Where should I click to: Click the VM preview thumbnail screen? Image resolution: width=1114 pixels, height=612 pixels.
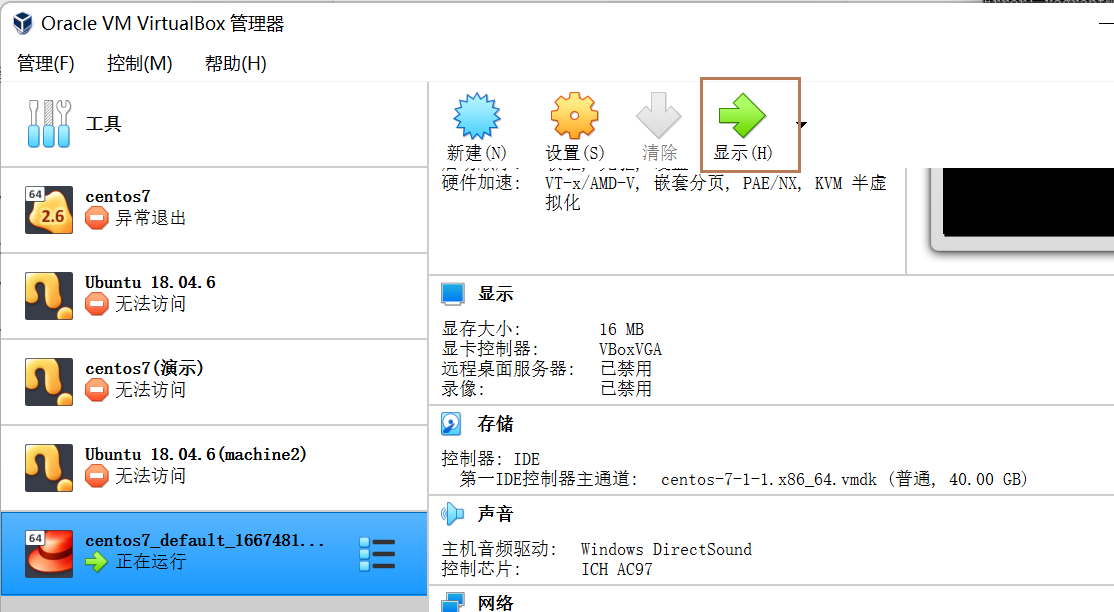coord(1028,201)
